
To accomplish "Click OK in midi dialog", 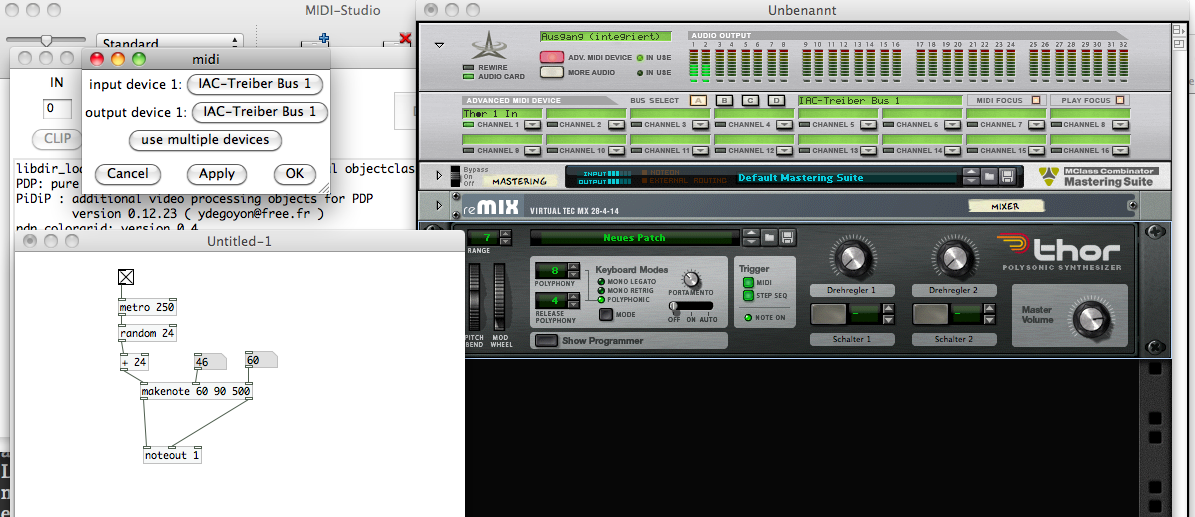I will [295, 174].
